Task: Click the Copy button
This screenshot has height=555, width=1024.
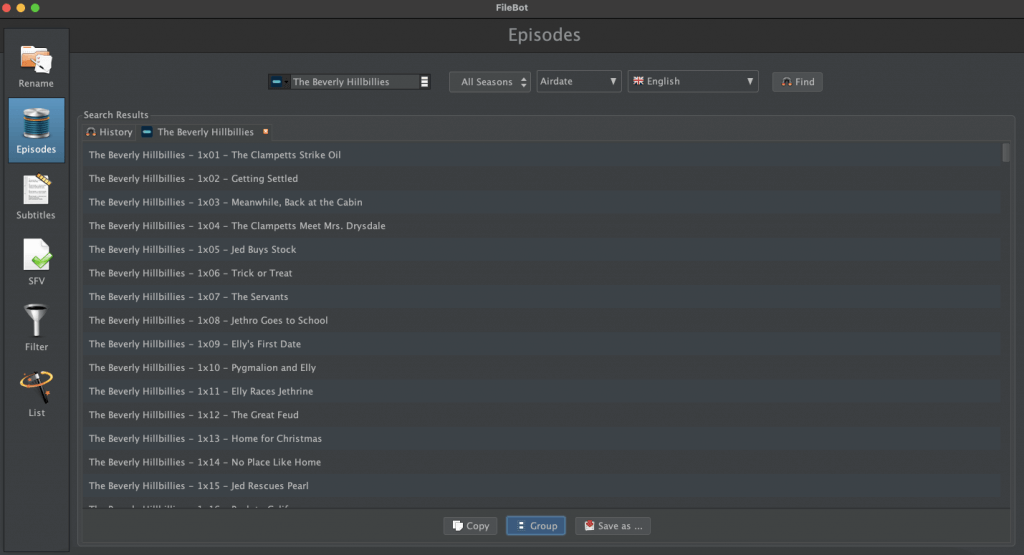Action: click(470, 526)
